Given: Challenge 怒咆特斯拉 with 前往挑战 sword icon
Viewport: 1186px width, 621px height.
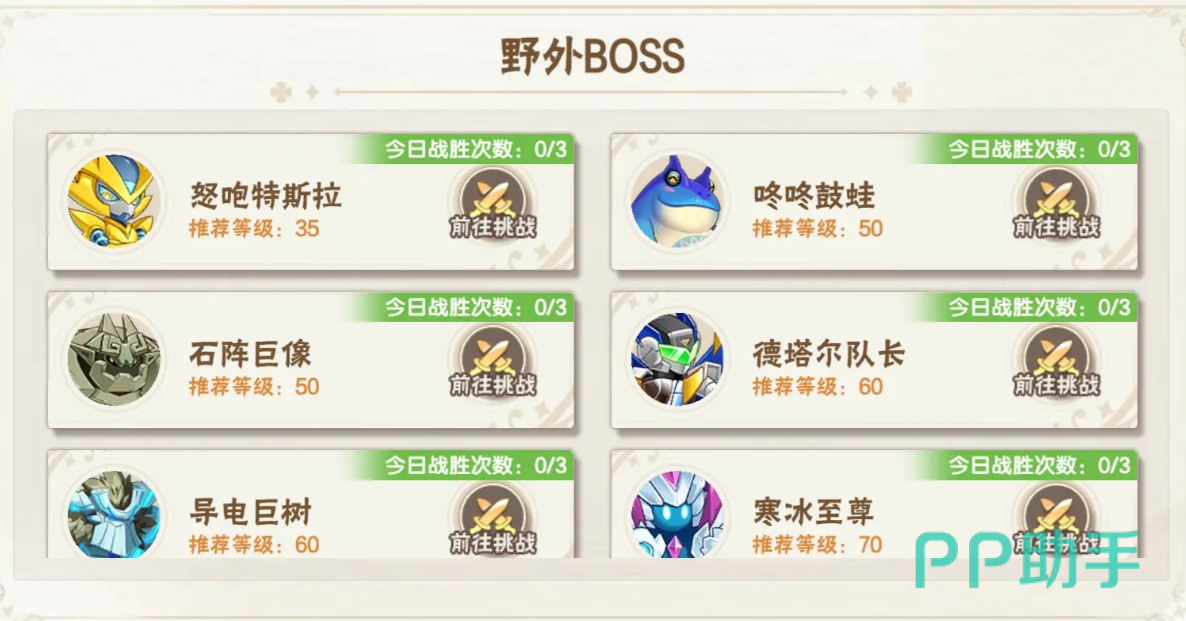Looking at the screenshot, I should click(492, 203).
